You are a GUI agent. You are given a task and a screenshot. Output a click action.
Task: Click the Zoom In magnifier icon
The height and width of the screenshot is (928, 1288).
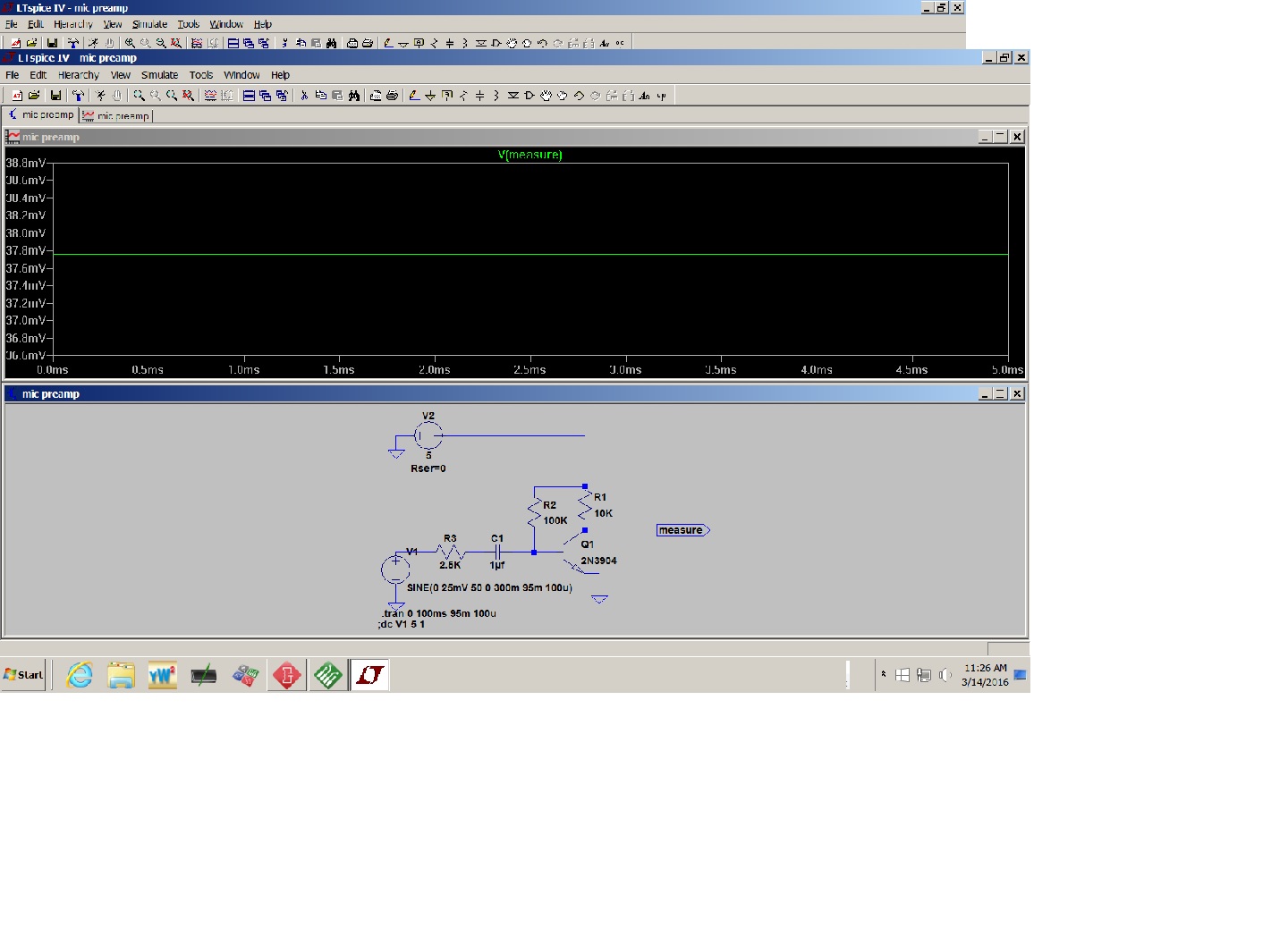(x=139, y=96)
